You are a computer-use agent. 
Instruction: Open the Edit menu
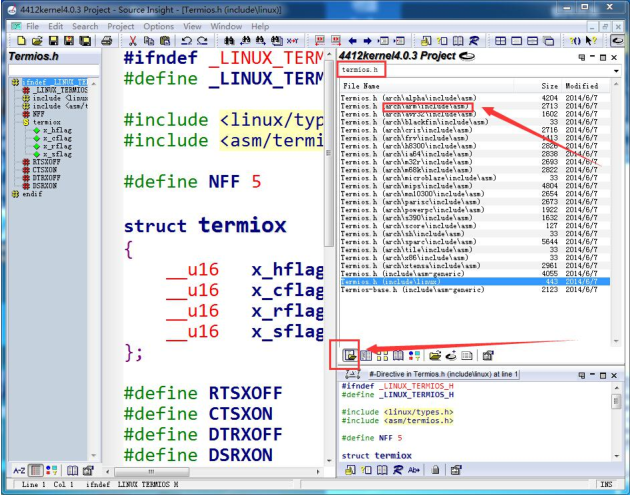point(55,27)
